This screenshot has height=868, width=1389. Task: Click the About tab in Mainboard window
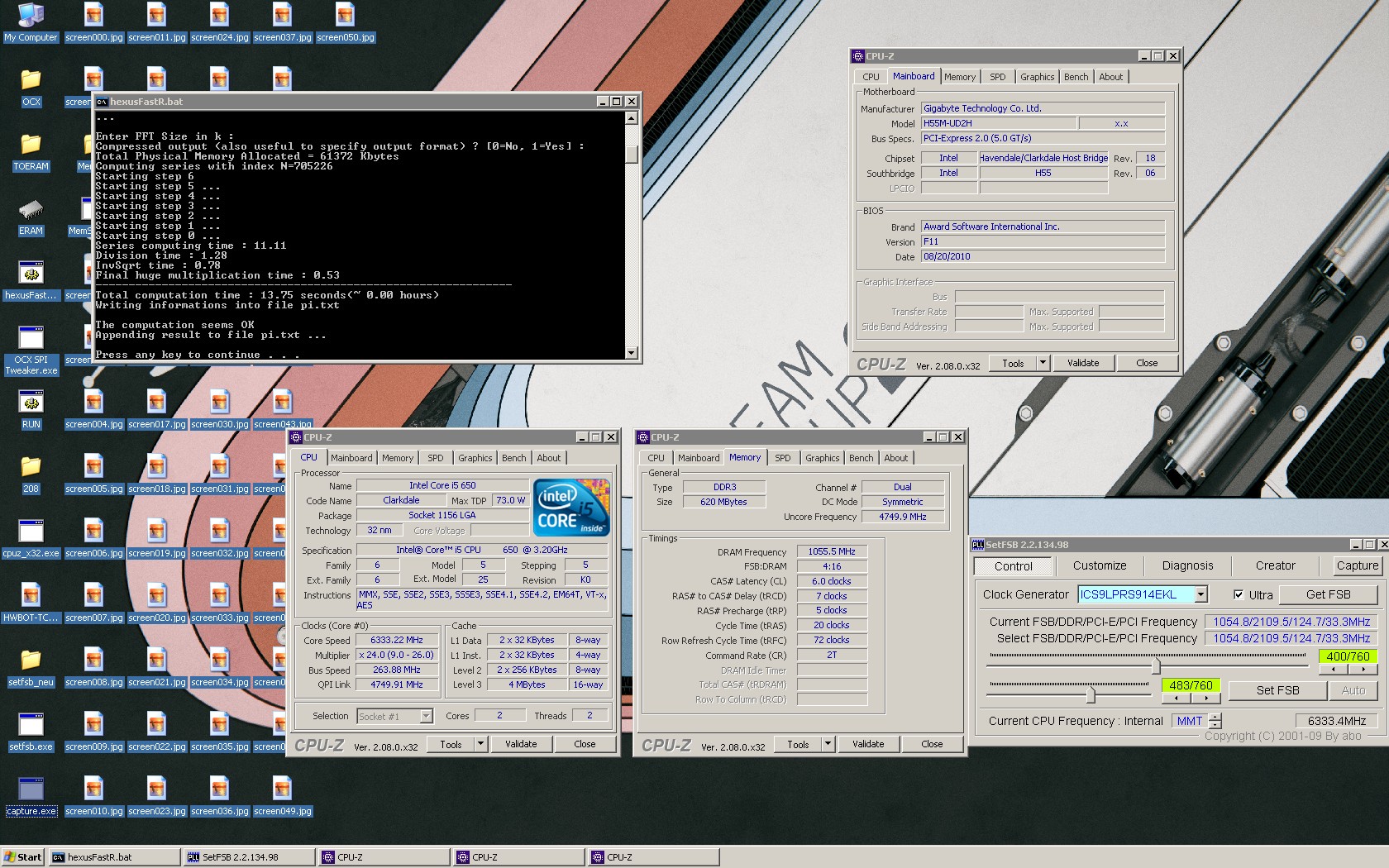(1110, 77)
